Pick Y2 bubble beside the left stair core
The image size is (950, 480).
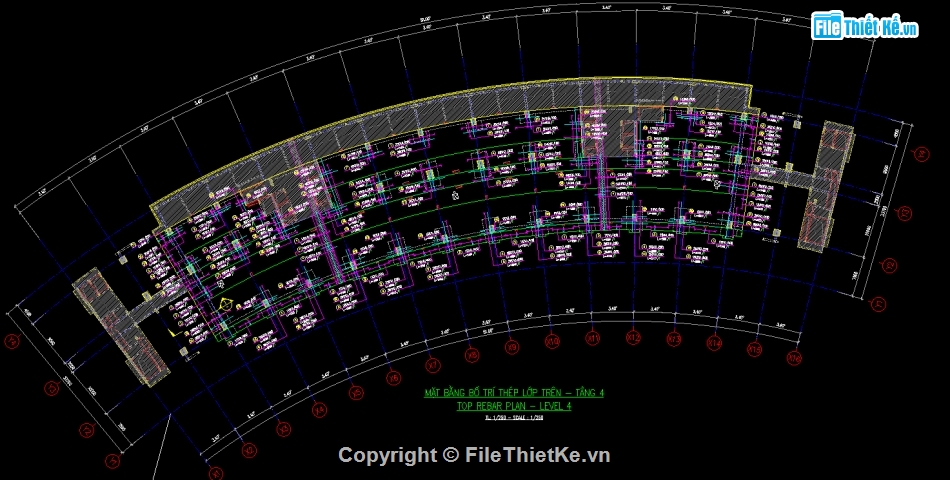pos(88,430)
